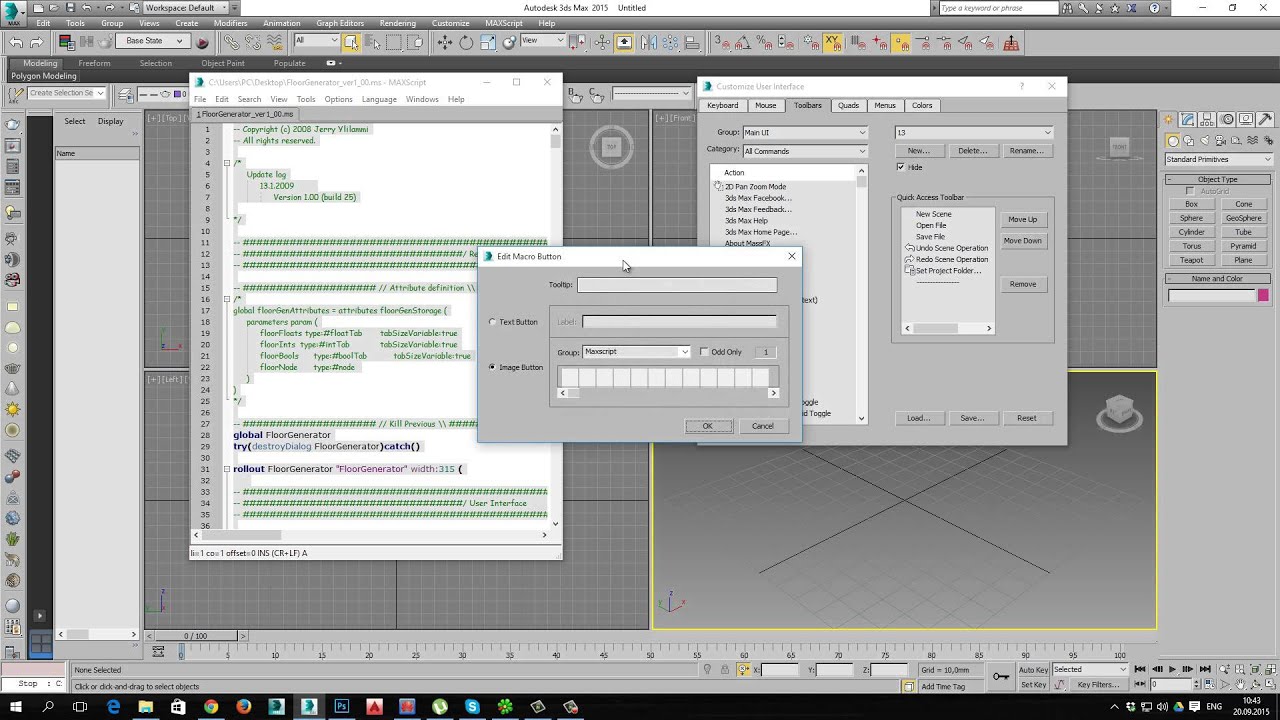
Task: Click the Teapot primitive button
Action: click(x=1191, y=260)
